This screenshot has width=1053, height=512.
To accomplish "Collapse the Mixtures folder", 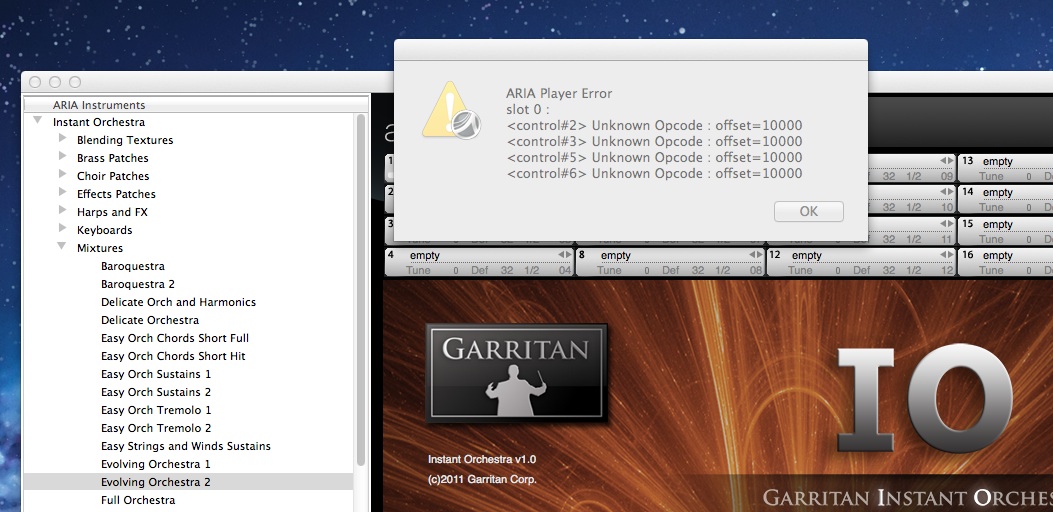I will [62, 247].
